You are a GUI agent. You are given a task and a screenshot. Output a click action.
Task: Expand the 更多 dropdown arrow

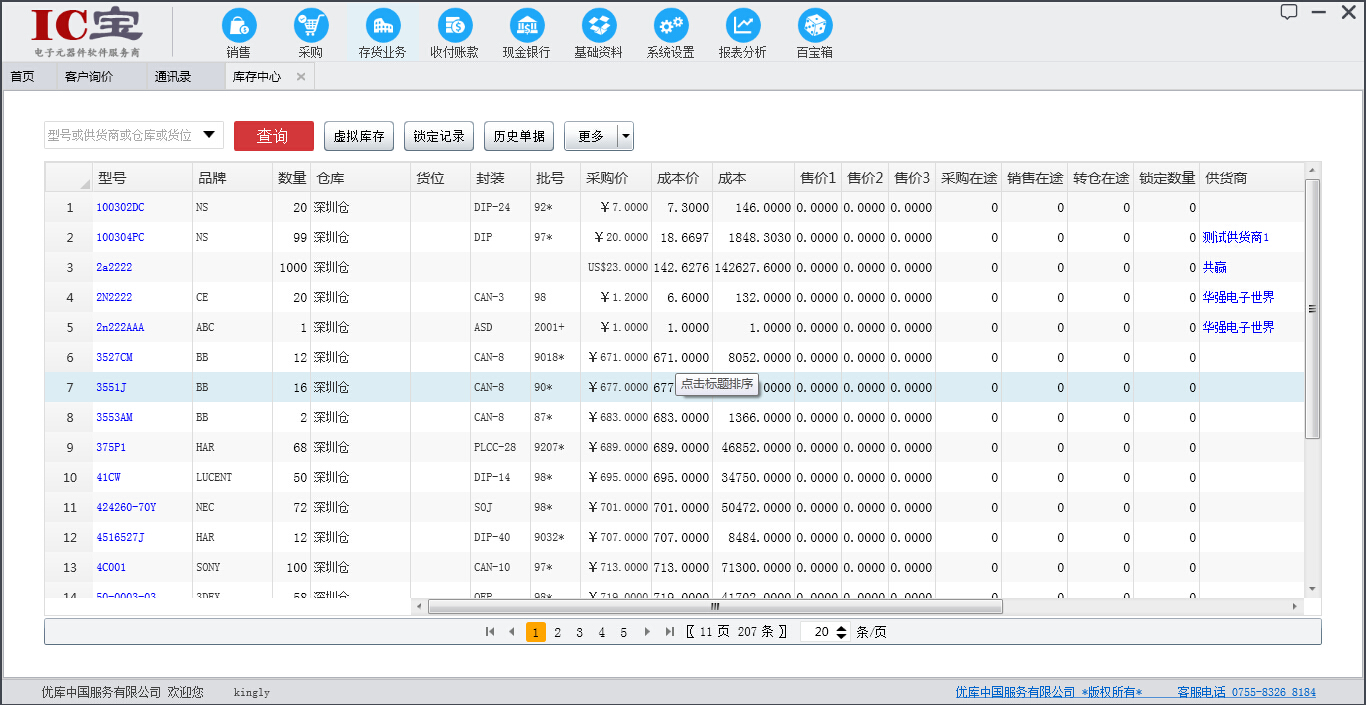point(626,136)
